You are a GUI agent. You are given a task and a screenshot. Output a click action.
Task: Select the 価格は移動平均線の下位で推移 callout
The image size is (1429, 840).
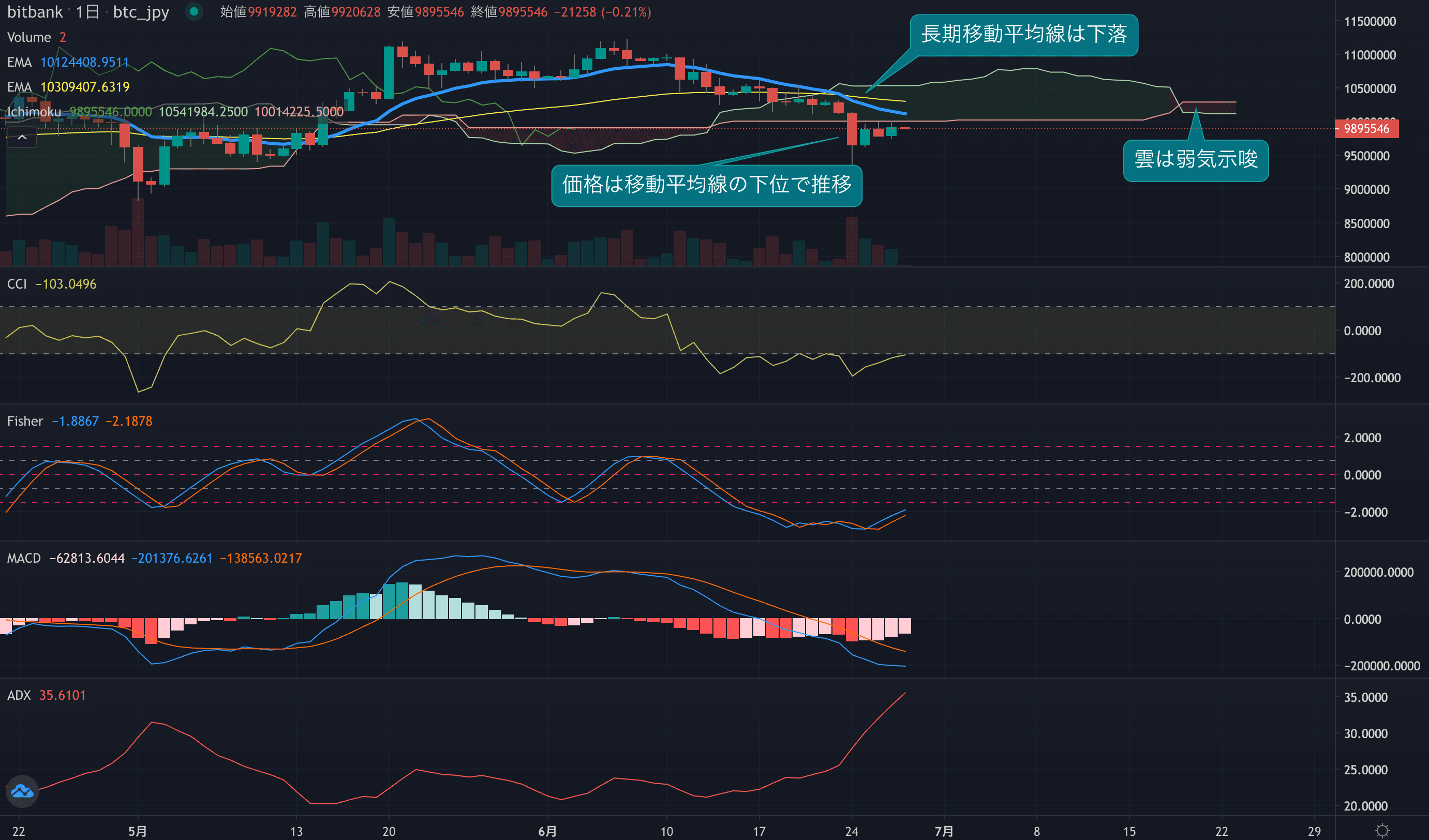[x=707, y=185]
